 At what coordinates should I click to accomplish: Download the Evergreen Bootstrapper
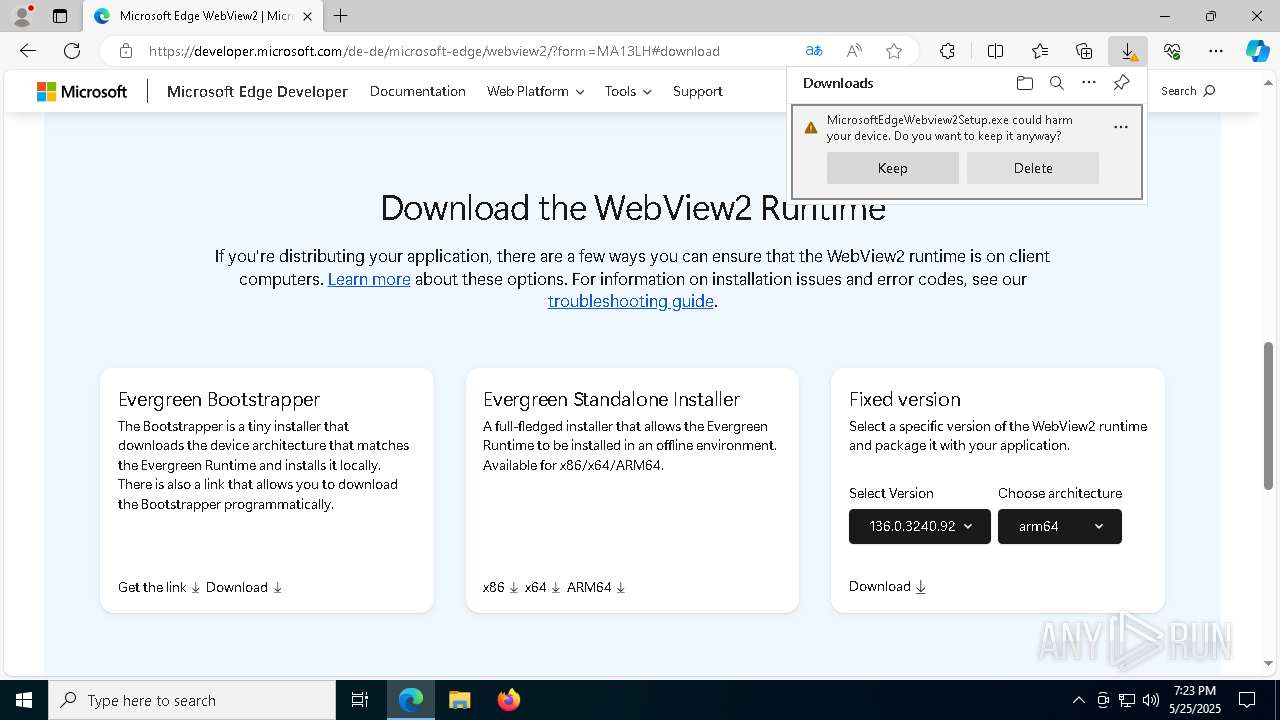pos(244,587)
